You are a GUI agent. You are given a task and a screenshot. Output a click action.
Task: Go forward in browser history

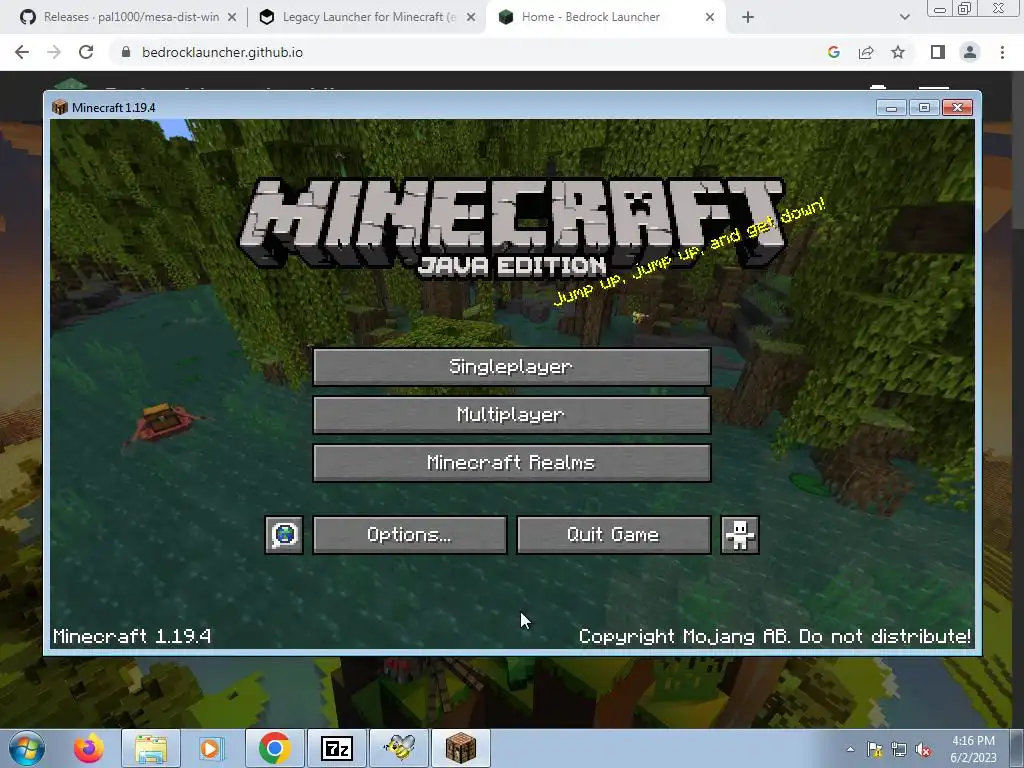[54, 52]
